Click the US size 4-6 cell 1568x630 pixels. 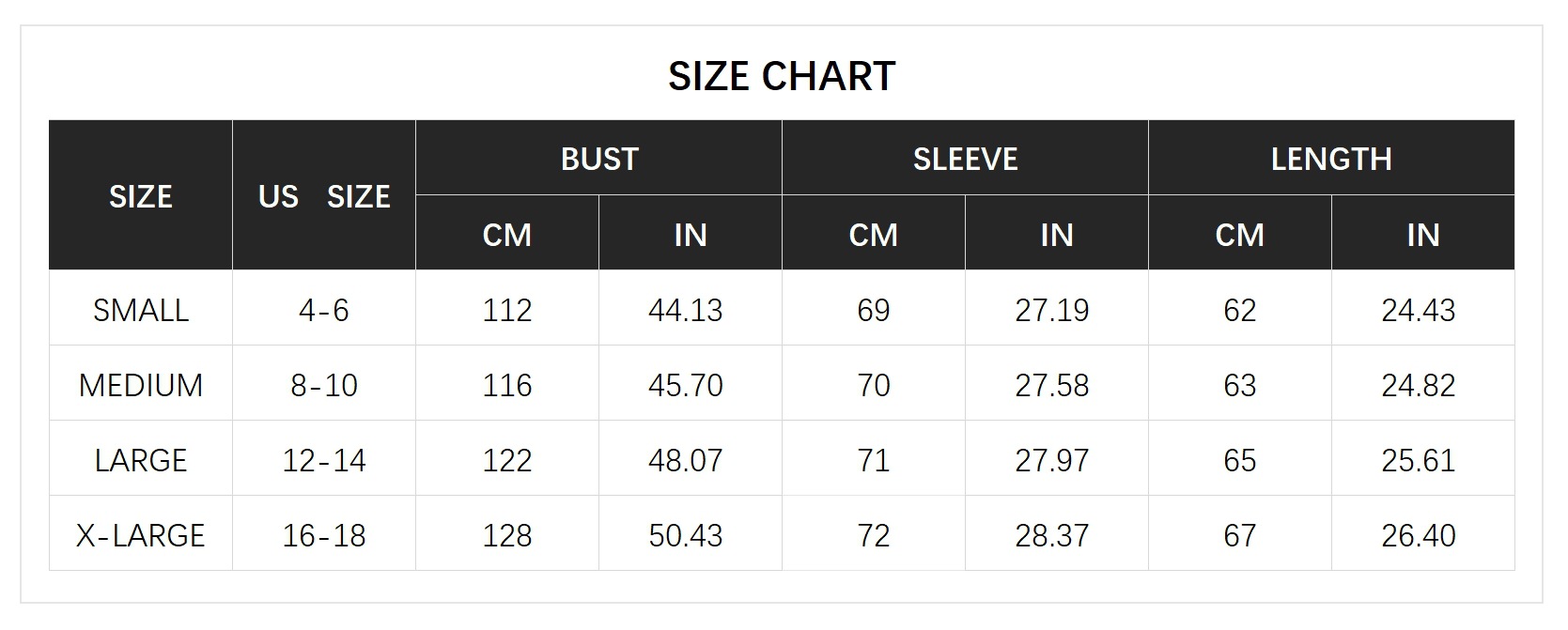[324, 310]
